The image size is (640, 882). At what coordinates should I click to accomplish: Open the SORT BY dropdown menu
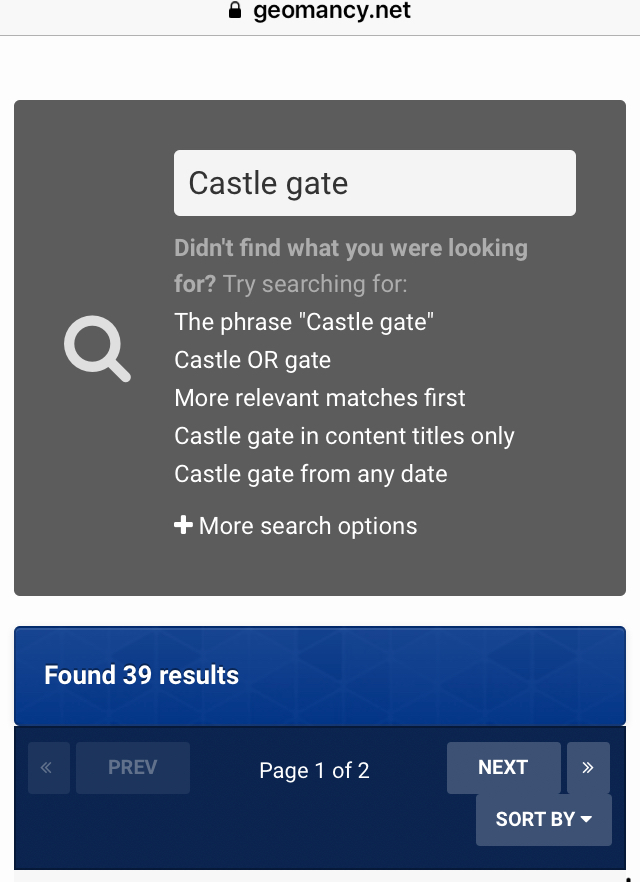(543, 819)
